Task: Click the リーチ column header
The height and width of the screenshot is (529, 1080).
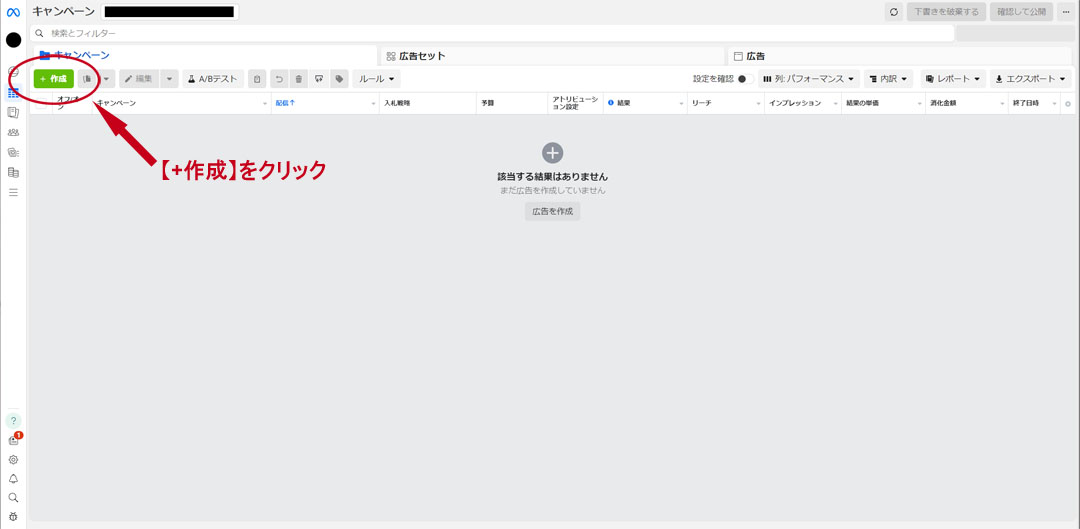Action: 726,103
